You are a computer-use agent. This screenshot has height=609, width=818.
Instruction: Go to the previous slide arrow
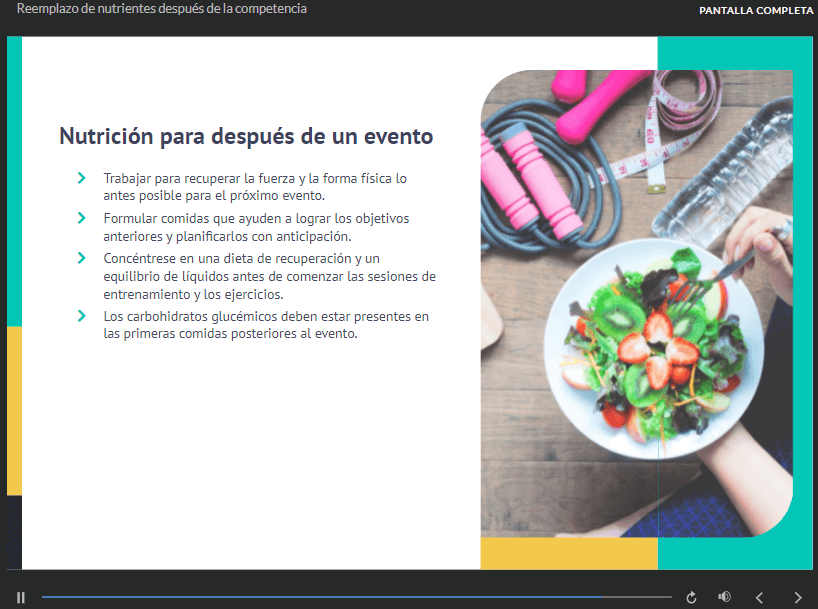point(759,597)
